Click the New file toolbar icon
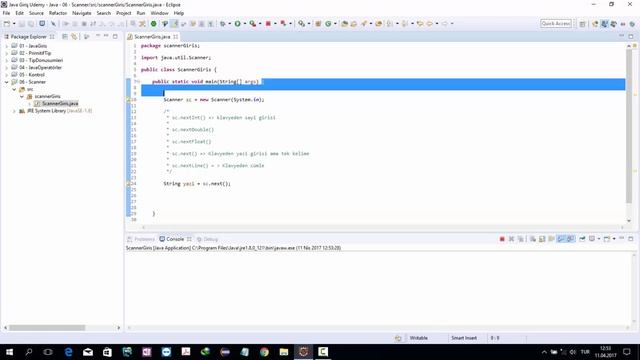Viewport: 640px width, 360px height. click(7, 24)
